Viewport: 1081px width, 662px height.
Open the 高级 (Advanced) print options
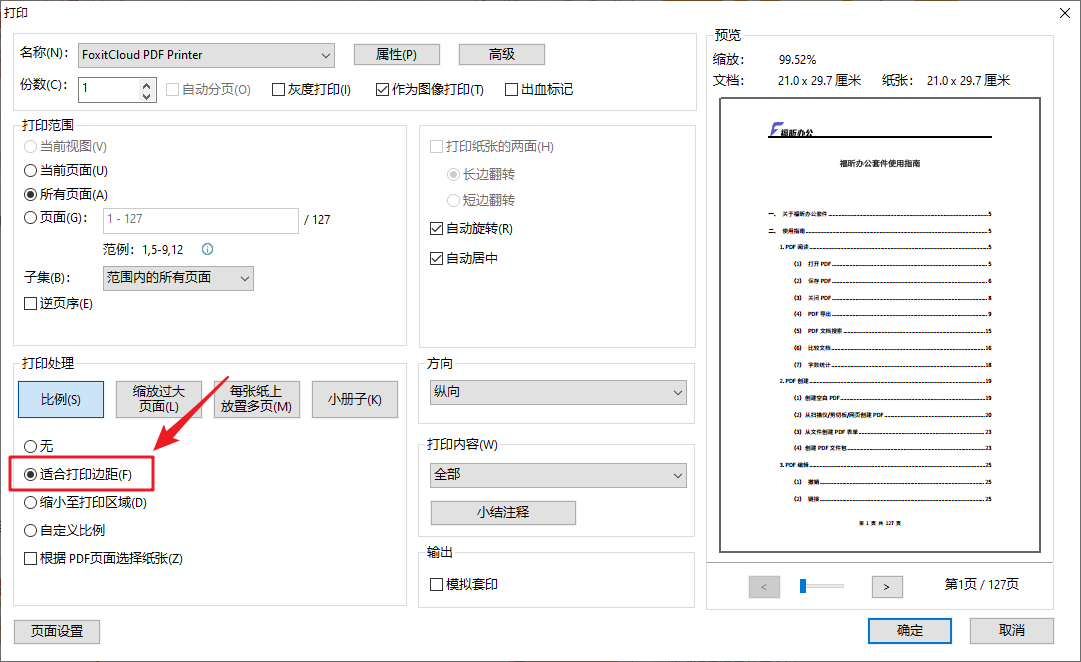coord(501,54)
